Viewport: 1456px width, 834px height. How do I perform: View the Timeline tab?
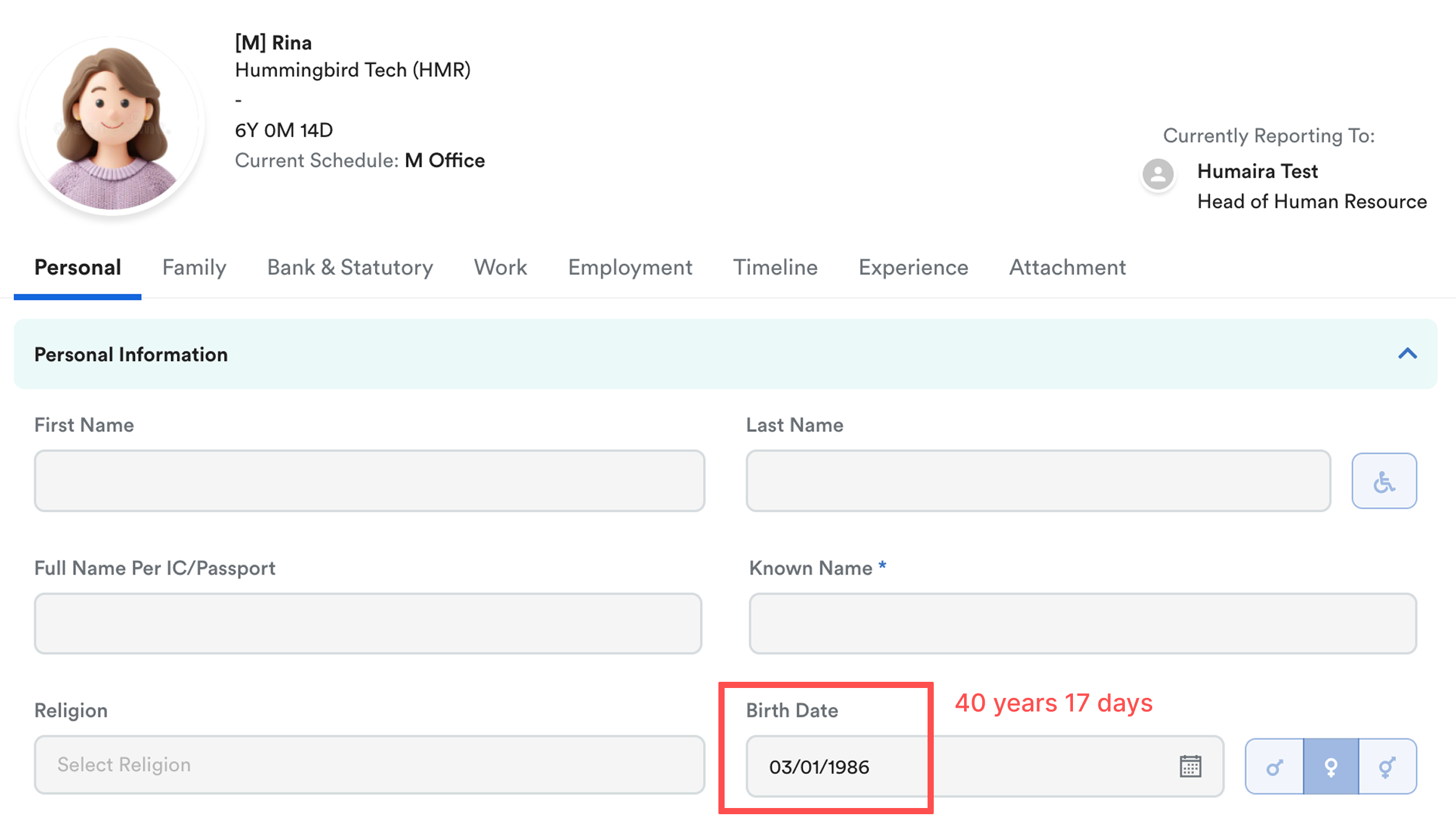coord(775,267)
